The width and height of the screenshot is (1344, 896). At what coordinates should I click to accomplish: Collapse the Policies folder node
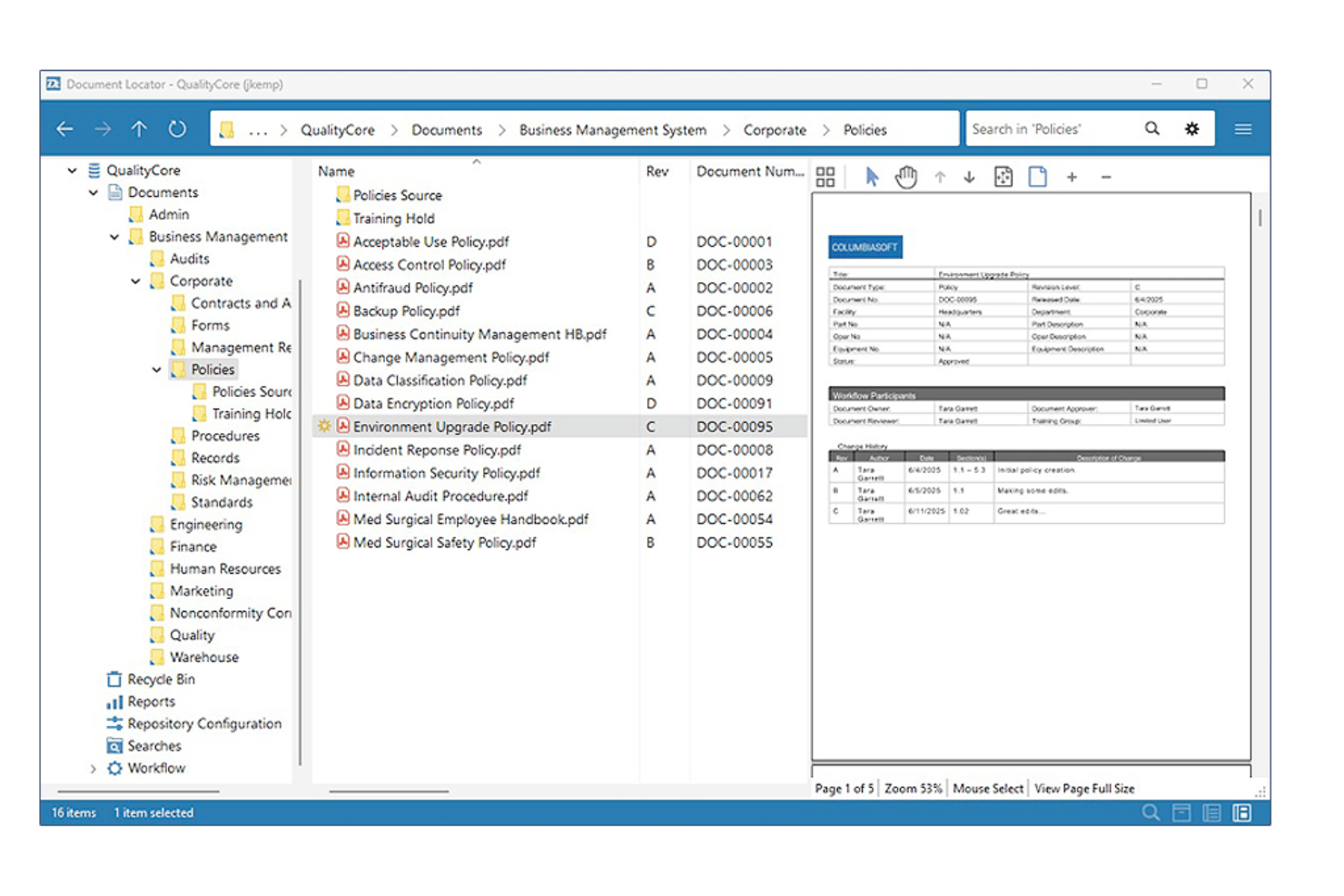[156, 369]
